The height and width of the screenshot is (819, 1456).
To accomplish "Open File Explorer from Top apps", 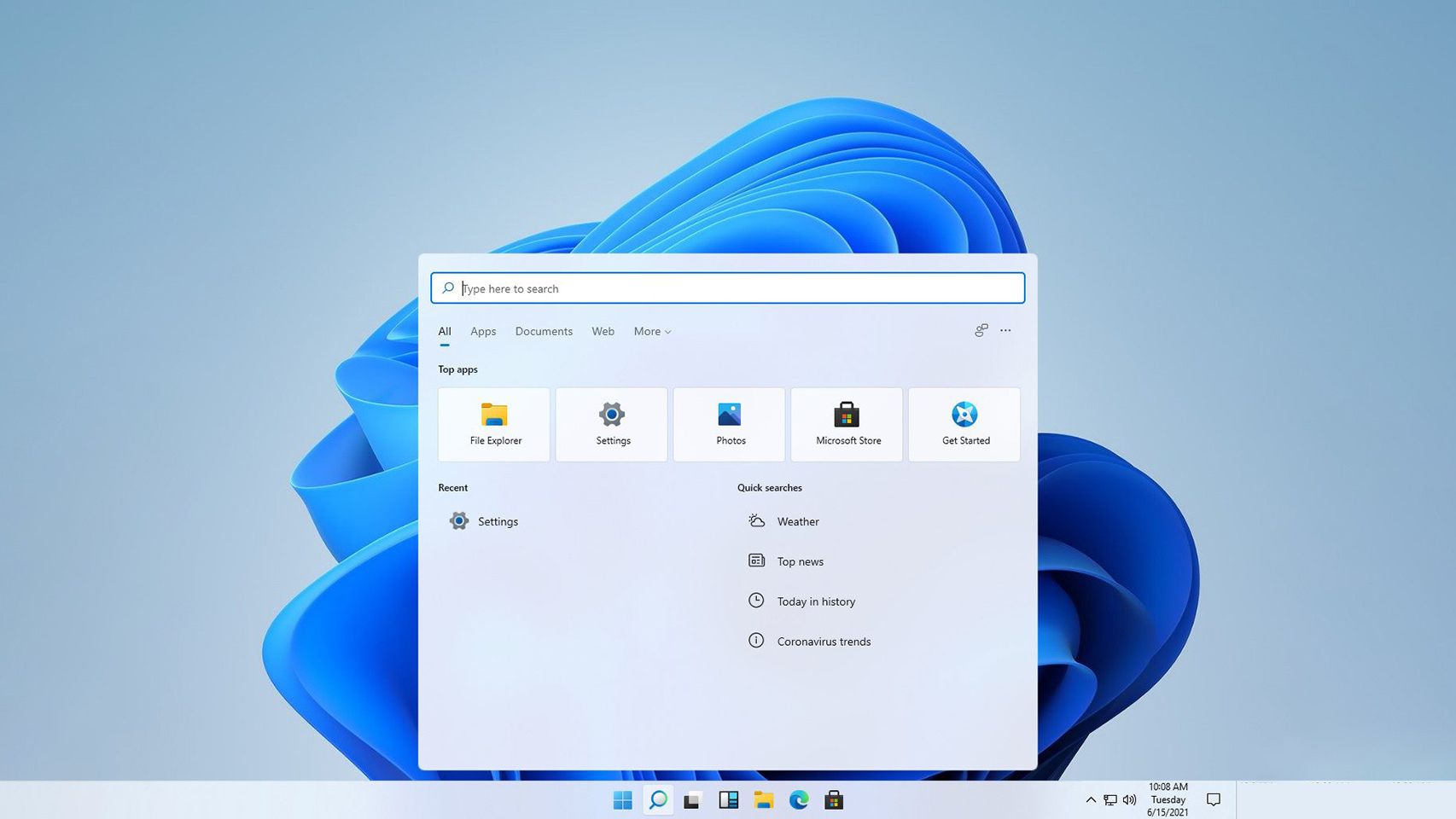I will pyautogui.click(x=493, y=424).
